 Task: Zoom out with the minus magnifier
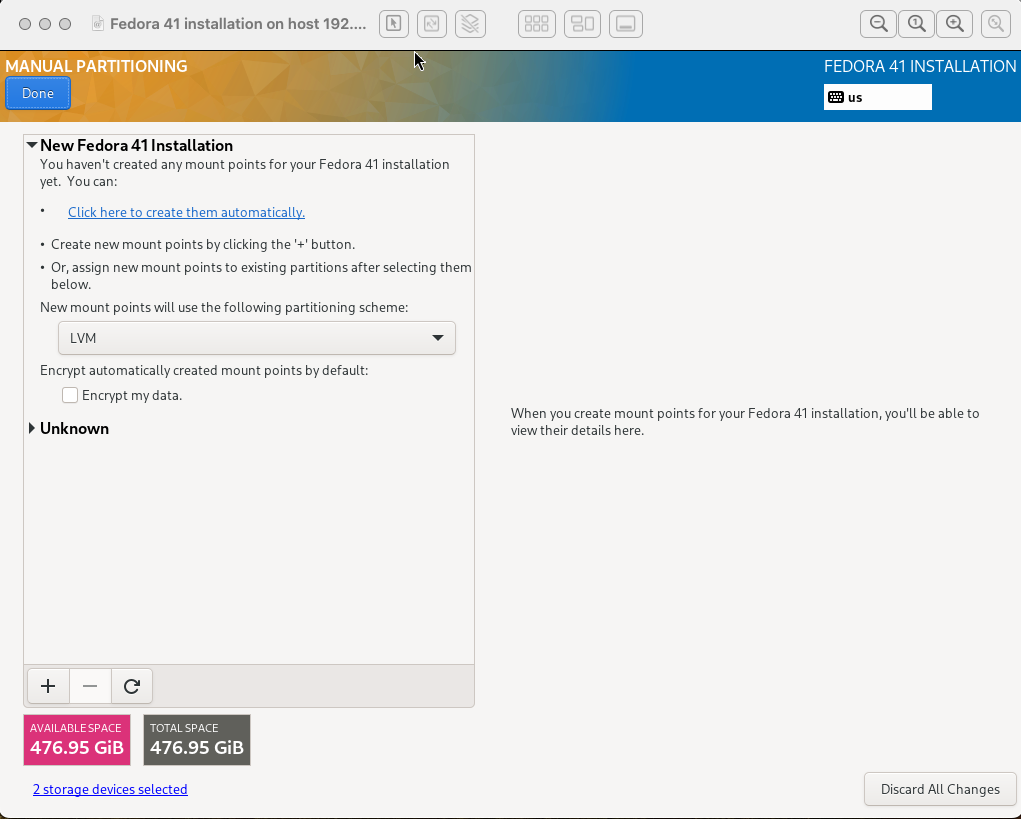point(878,24)
